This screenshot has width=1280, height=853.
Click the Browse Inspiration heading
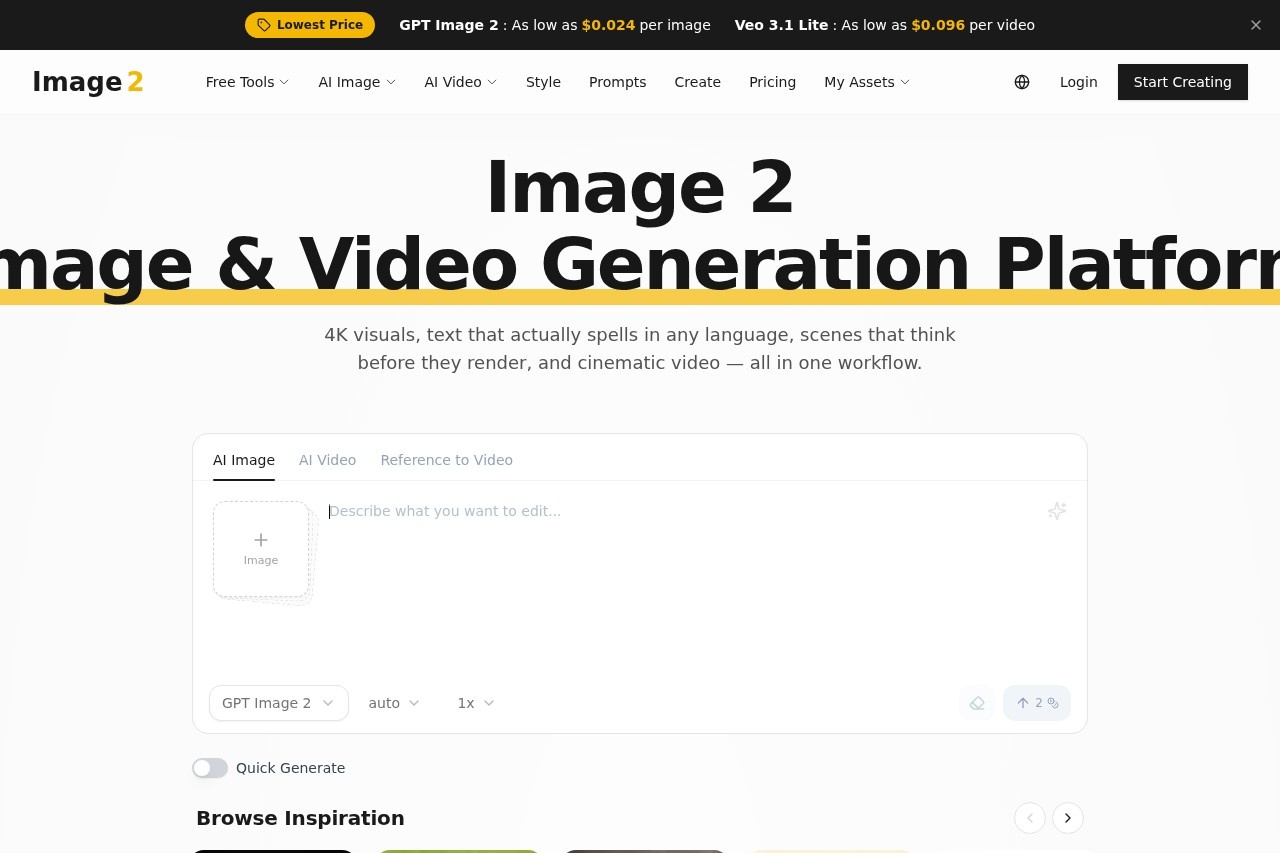(300, 818)
